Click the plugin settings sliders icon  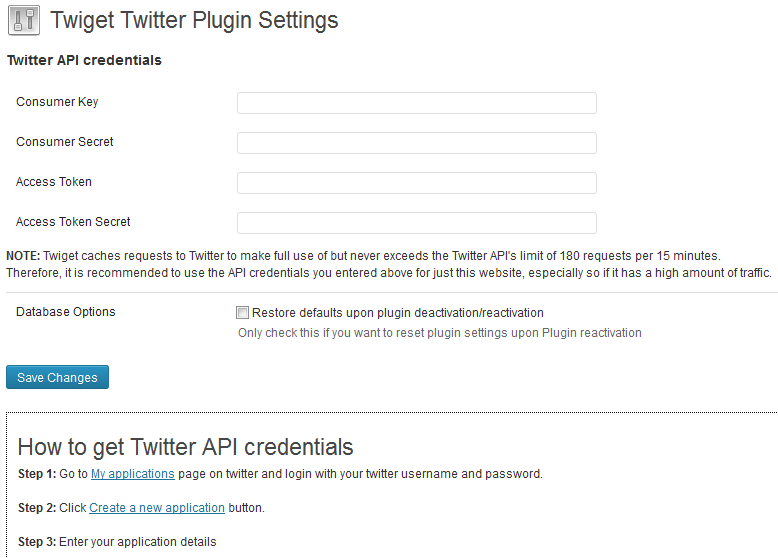(x=24, y=20)
